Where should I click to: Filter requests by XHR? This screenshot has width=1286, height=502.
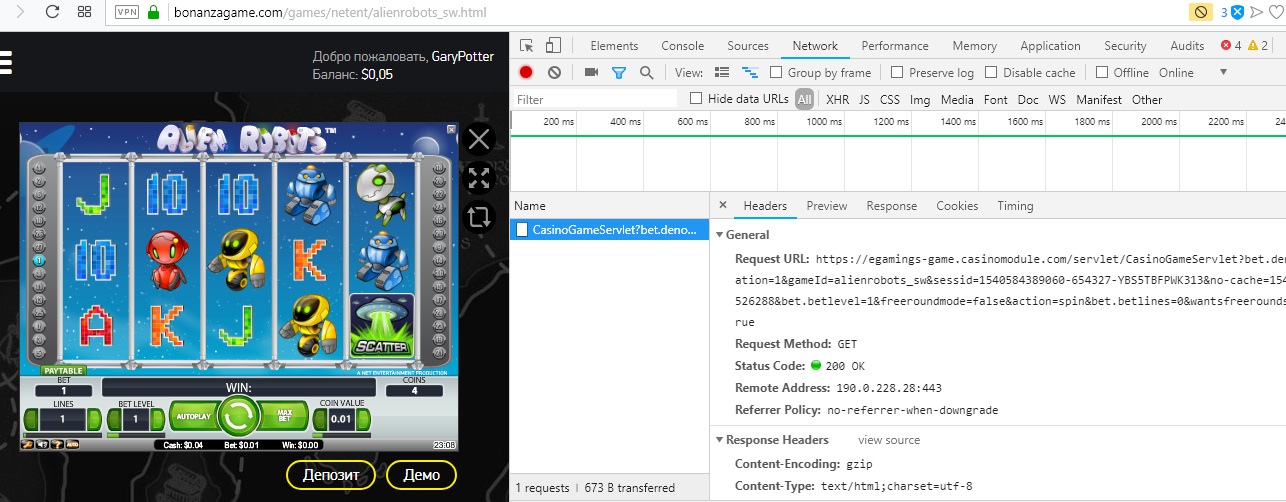837,99
